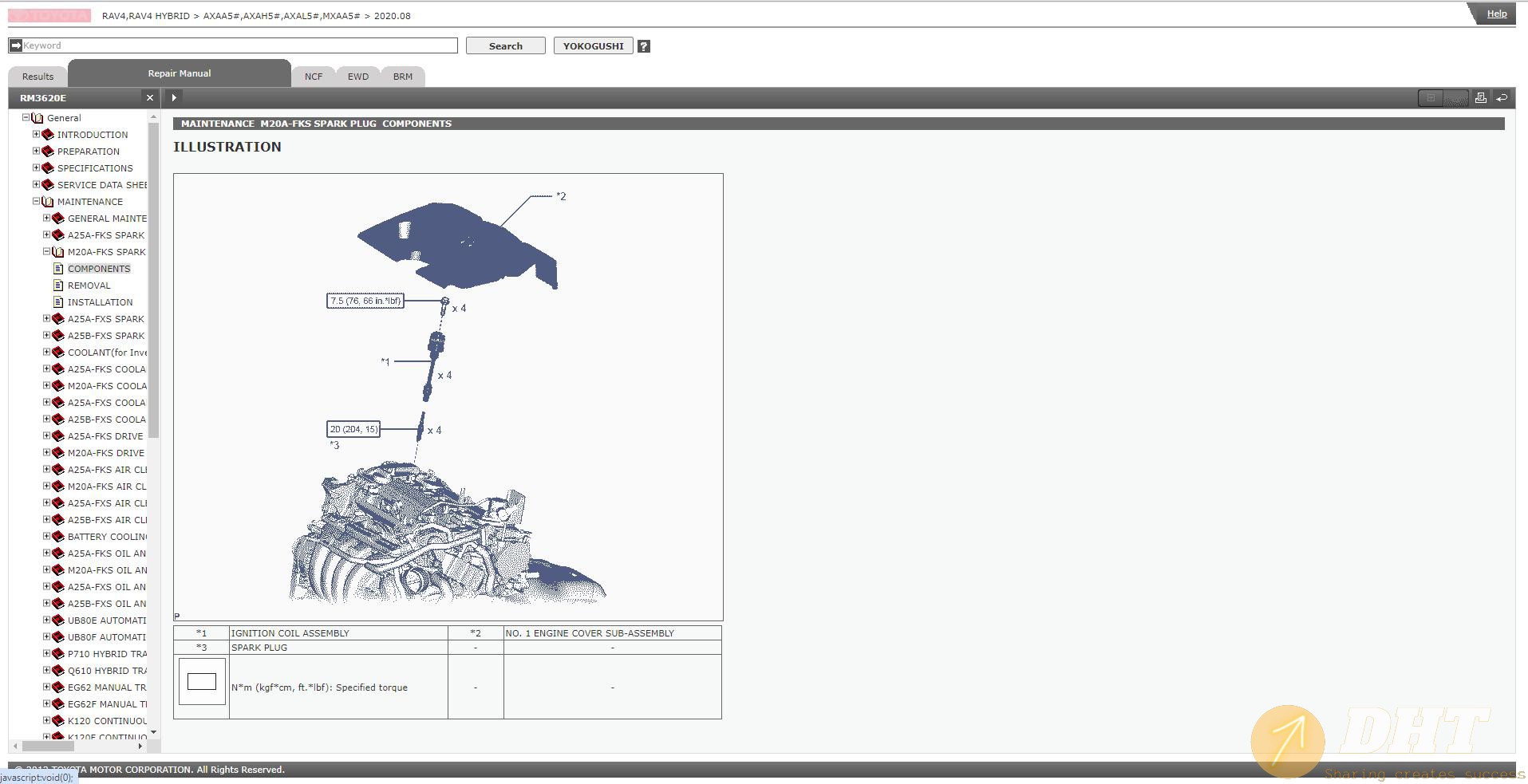Open the REMOVAL page in tree
1528x784 pixels.
(x=89, y=286)
